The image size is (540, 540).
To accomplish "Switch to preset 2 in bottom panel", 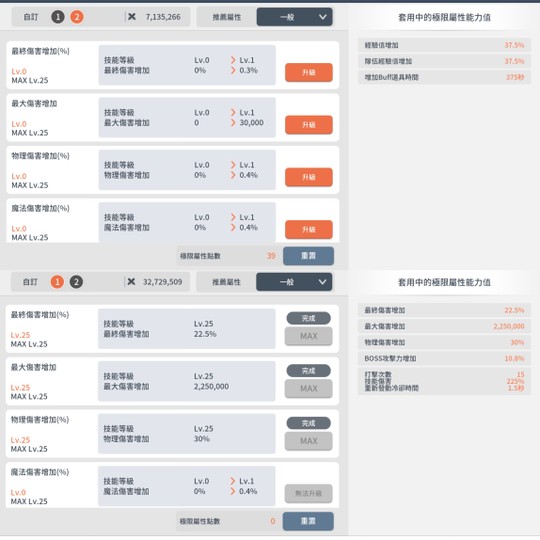I will pyautogui.click(x=76, y=282).
